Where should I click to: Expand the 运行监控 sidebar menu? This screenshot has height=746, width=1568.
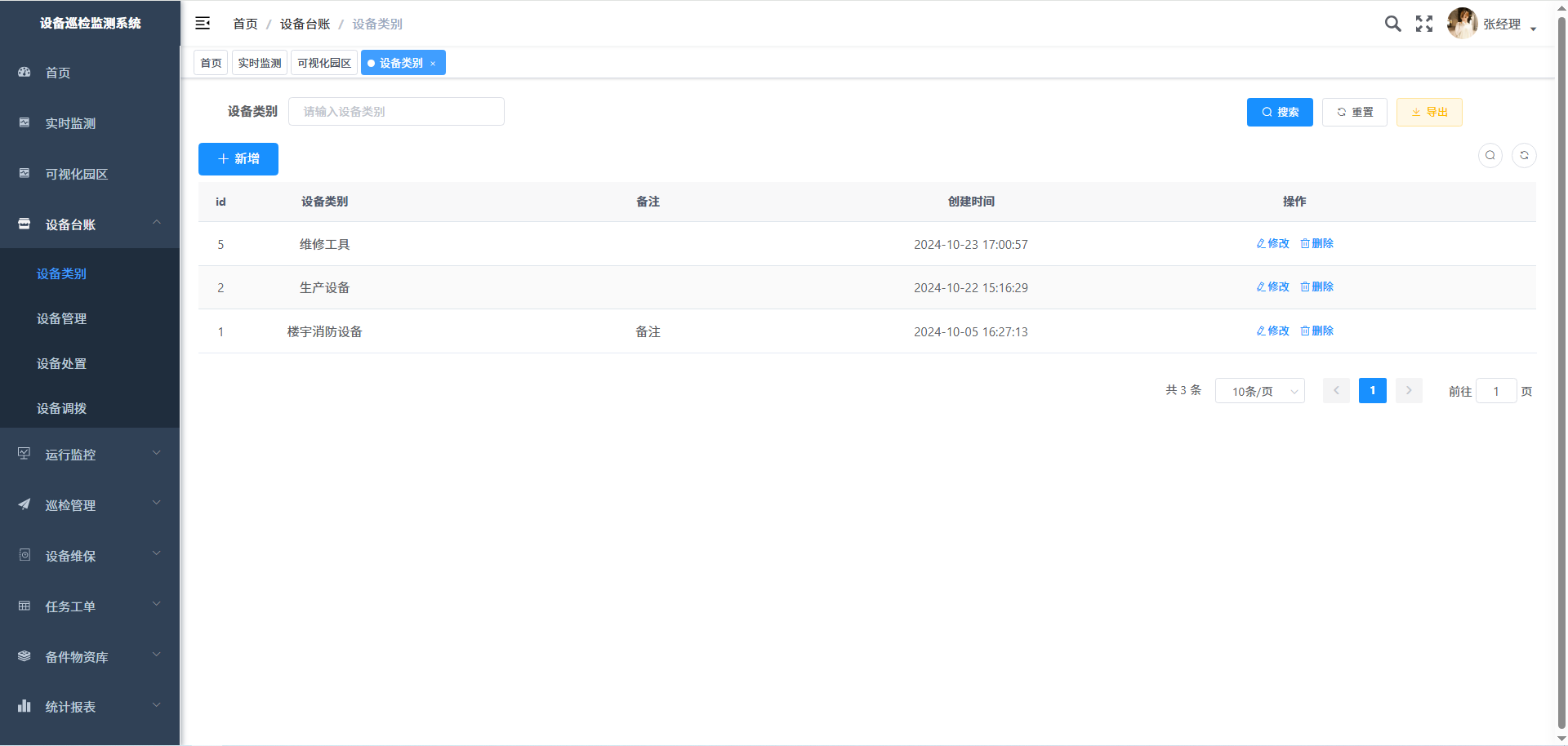(90, 455)
